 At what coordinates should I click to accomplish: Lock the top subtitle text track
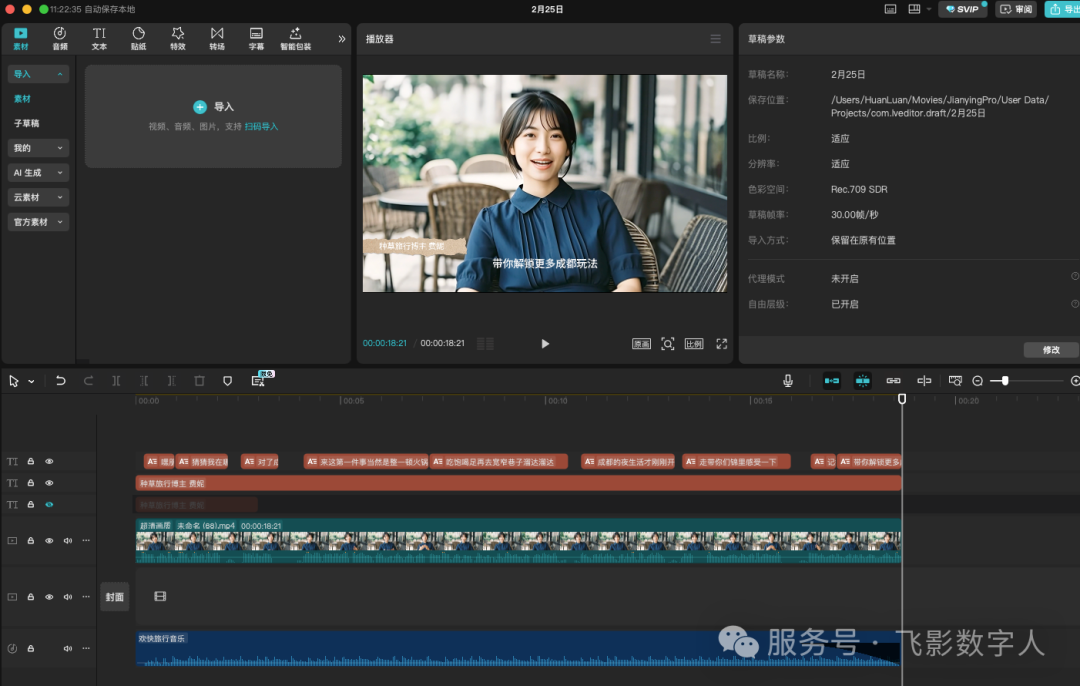coord(31,462)
